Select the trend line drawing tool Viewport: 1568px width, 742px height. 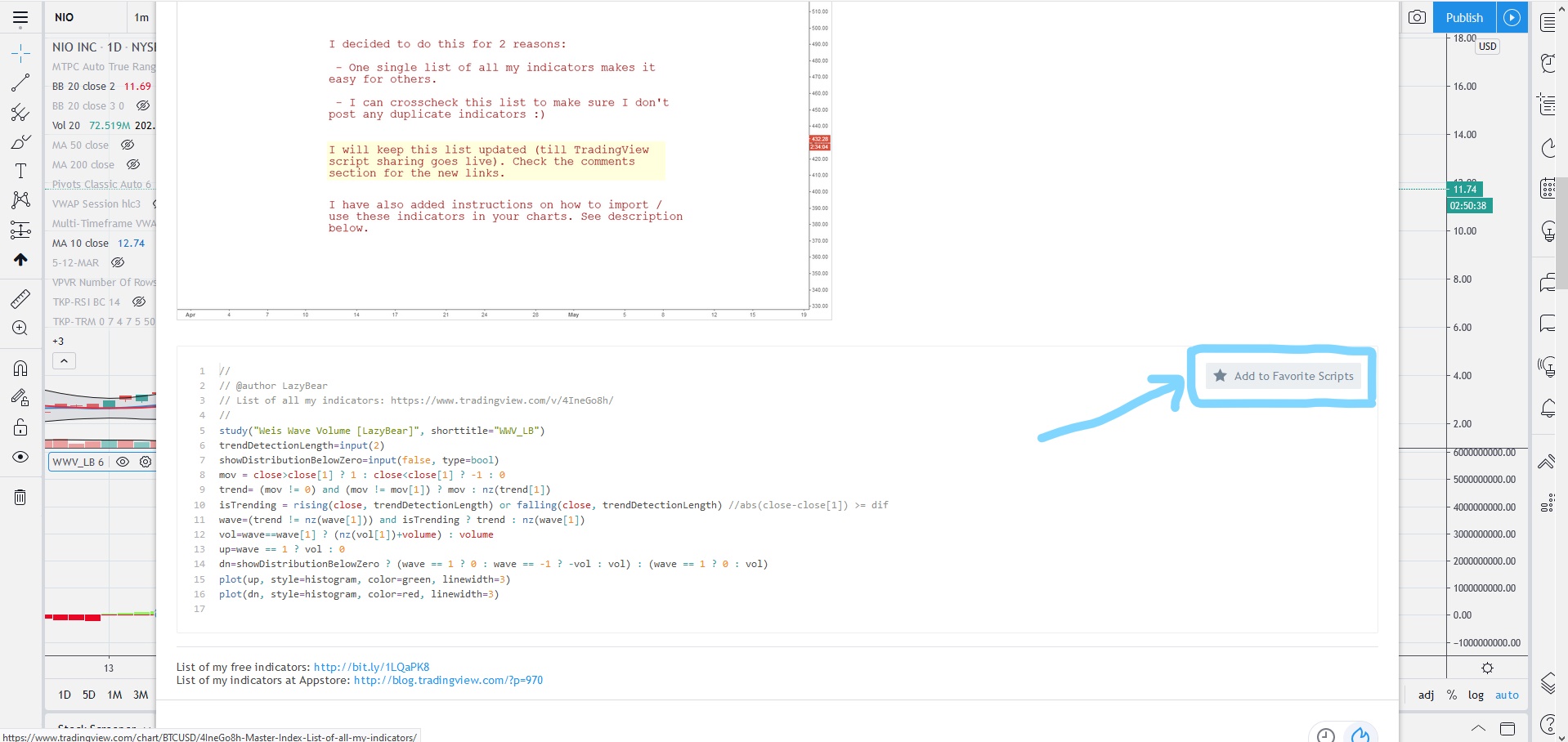[20, 83]
